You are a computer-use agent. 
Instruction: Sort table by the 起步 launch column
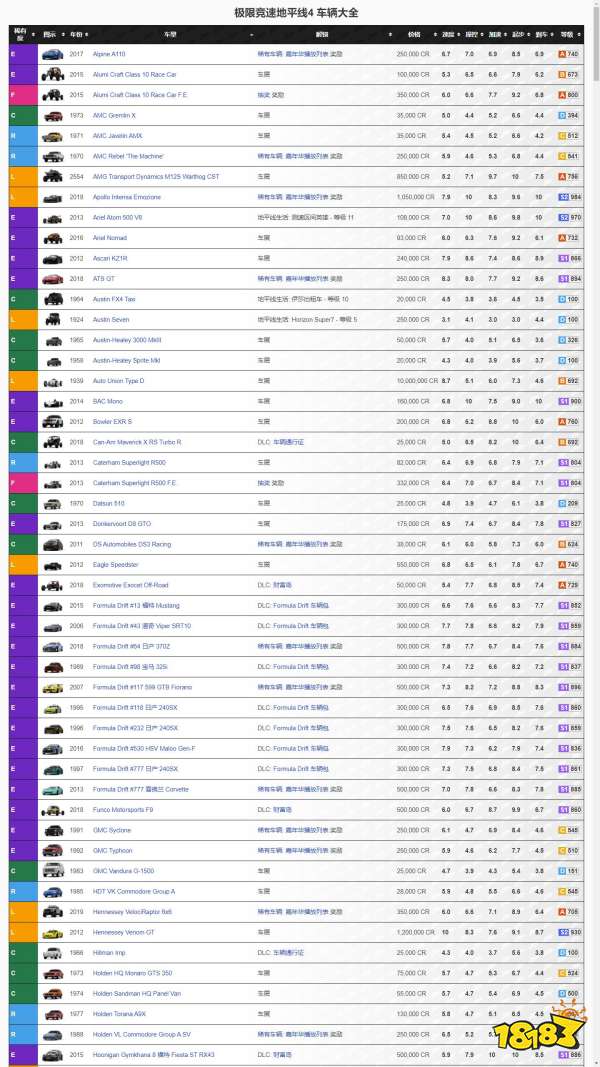click(x=518, y=34)
